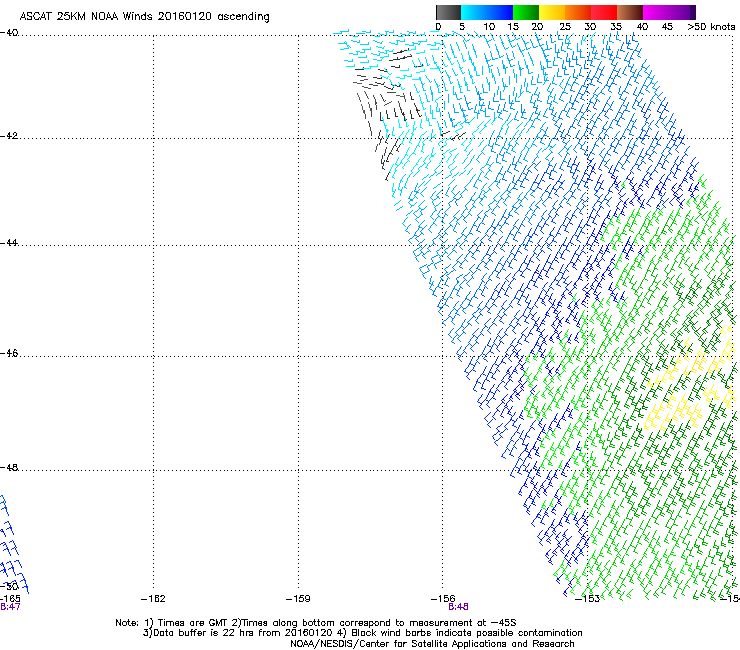This screenshot has width=740, height=650.
Task: Click the 'Data buffer is 22 hrs' note
Action: pos(362,633)
